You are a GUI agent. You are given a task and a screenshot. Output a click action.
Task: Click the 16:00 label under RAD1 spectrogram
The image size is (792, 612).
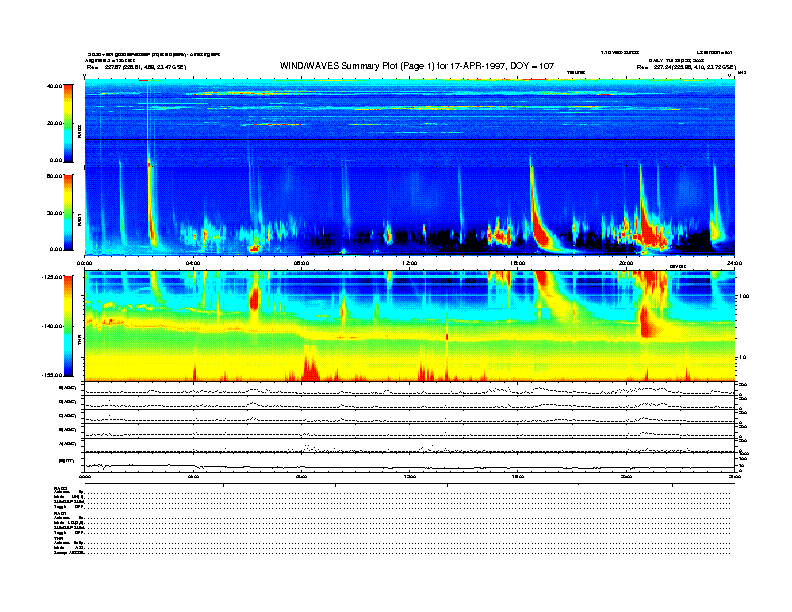518,263
